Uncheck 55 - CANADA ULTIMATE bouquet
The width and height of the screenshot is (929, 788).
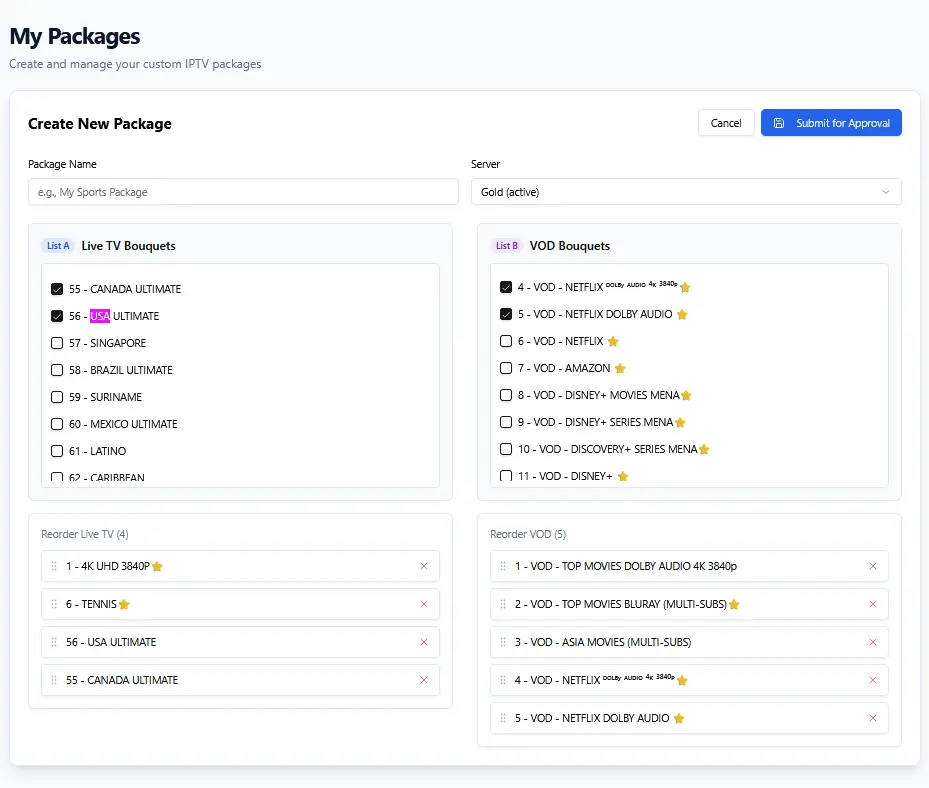click(57, 289)
